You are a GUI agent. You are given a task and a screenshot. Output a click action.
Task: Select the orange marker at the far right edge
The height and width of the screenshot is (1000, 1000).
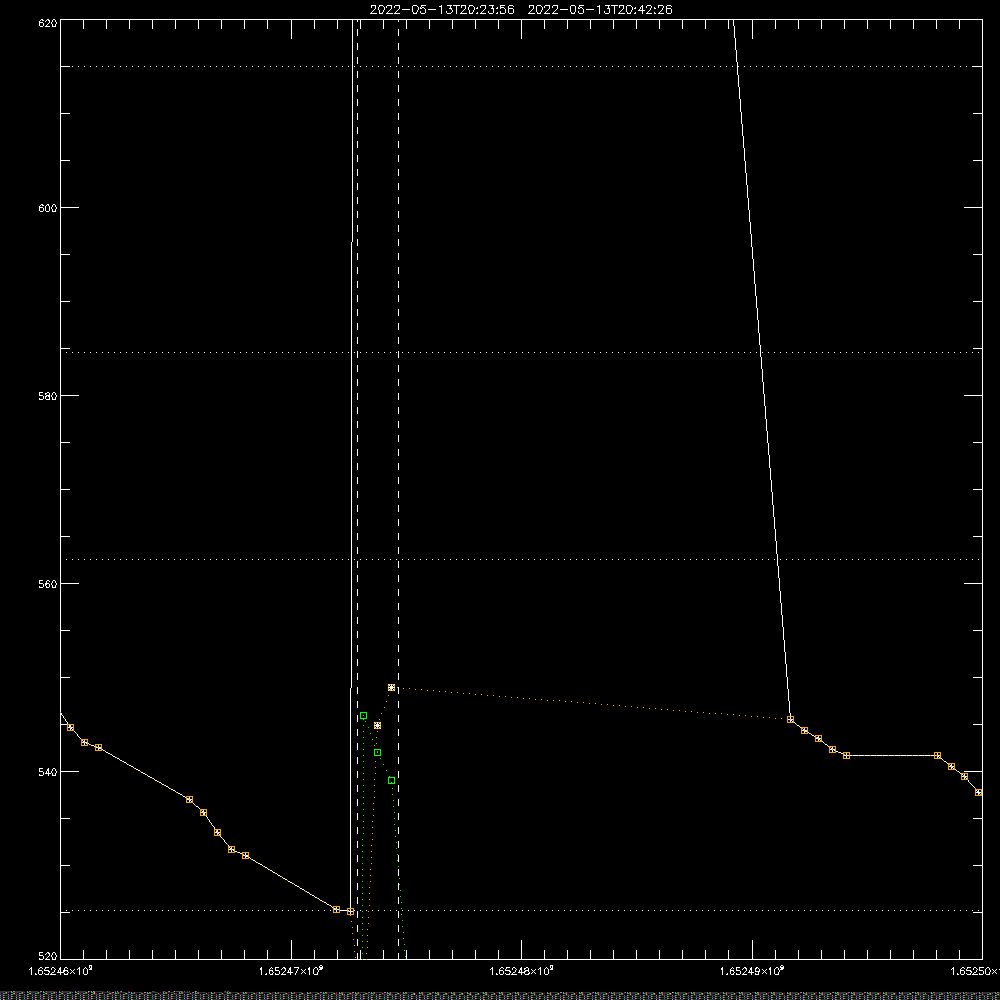[x=979, y=792]
